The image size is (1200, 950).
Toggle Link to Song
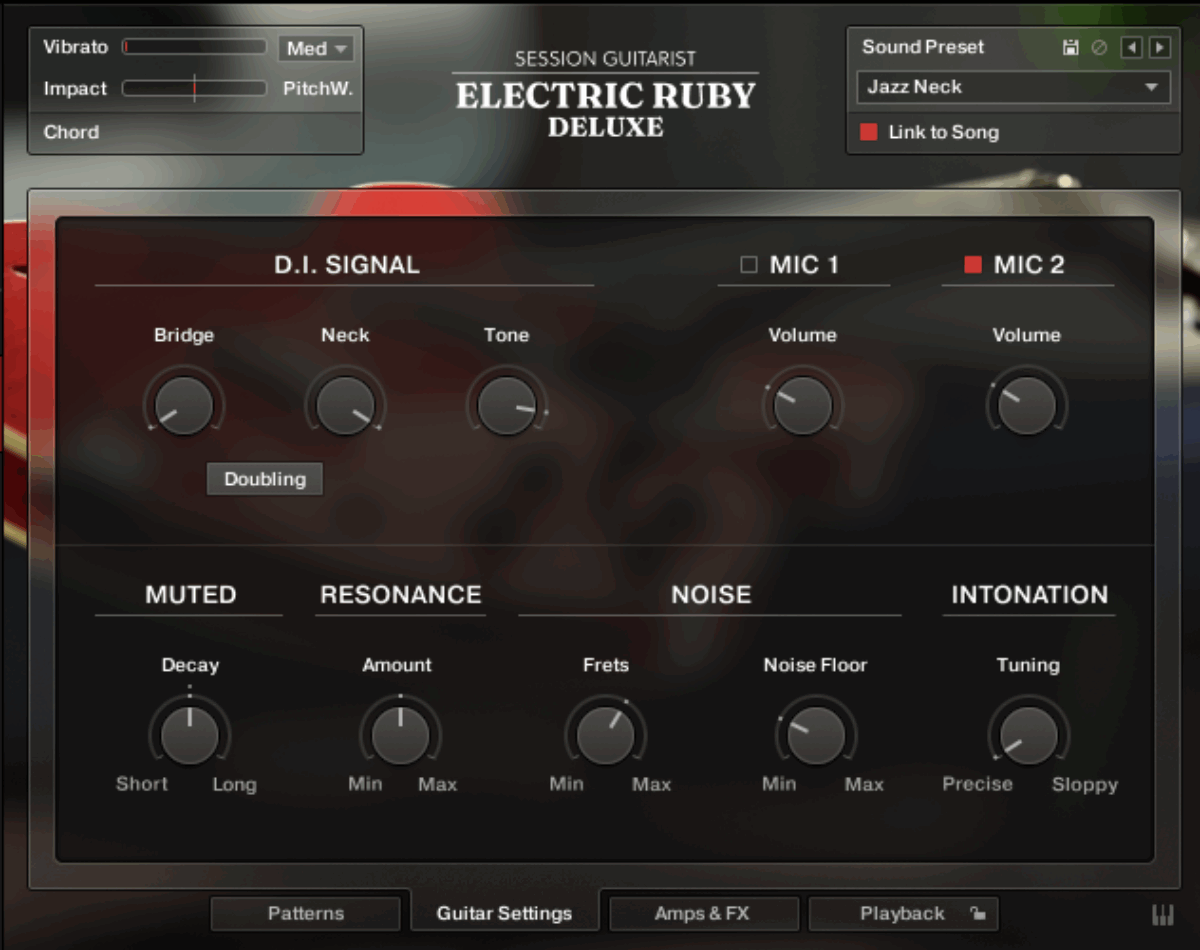click(869, 132)
